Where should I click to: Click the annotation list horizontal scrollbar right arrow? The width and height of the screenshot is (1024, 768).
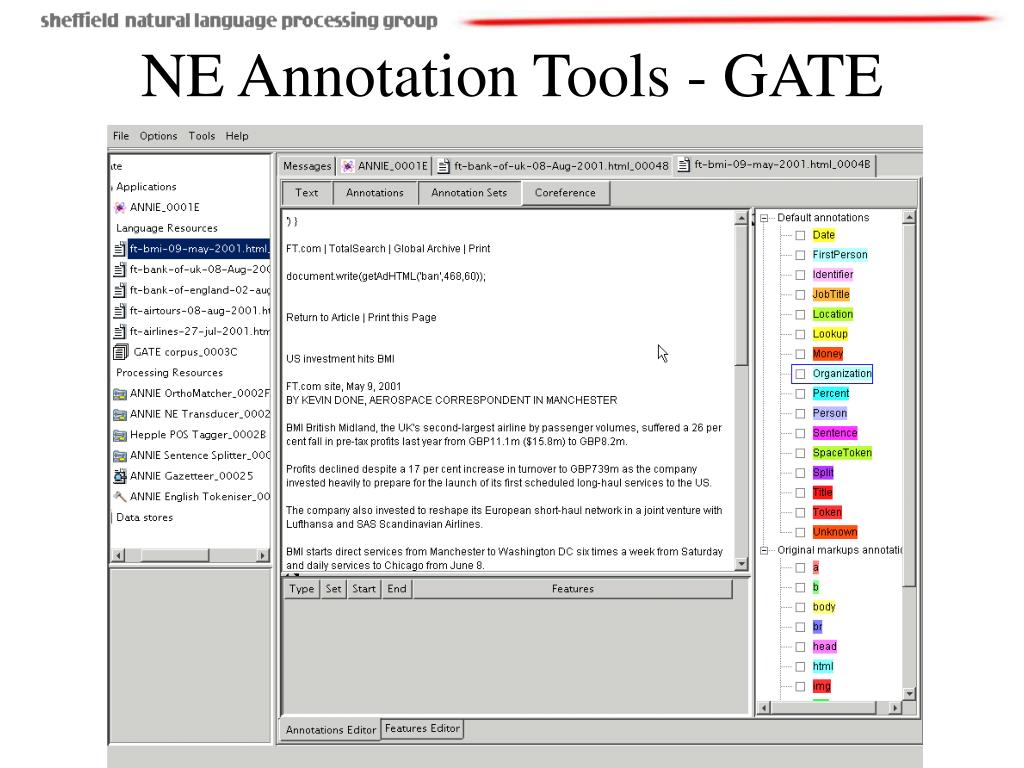tap(895, 708)
